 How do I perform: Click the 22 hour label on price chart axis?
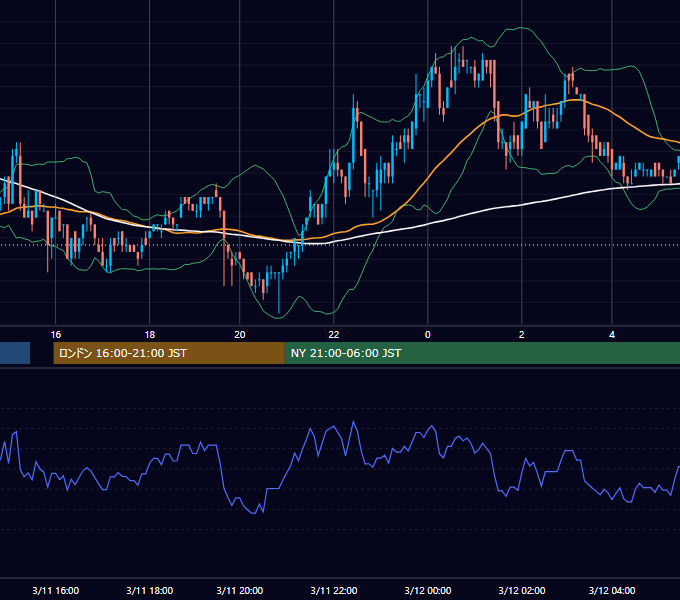[333, 335]
